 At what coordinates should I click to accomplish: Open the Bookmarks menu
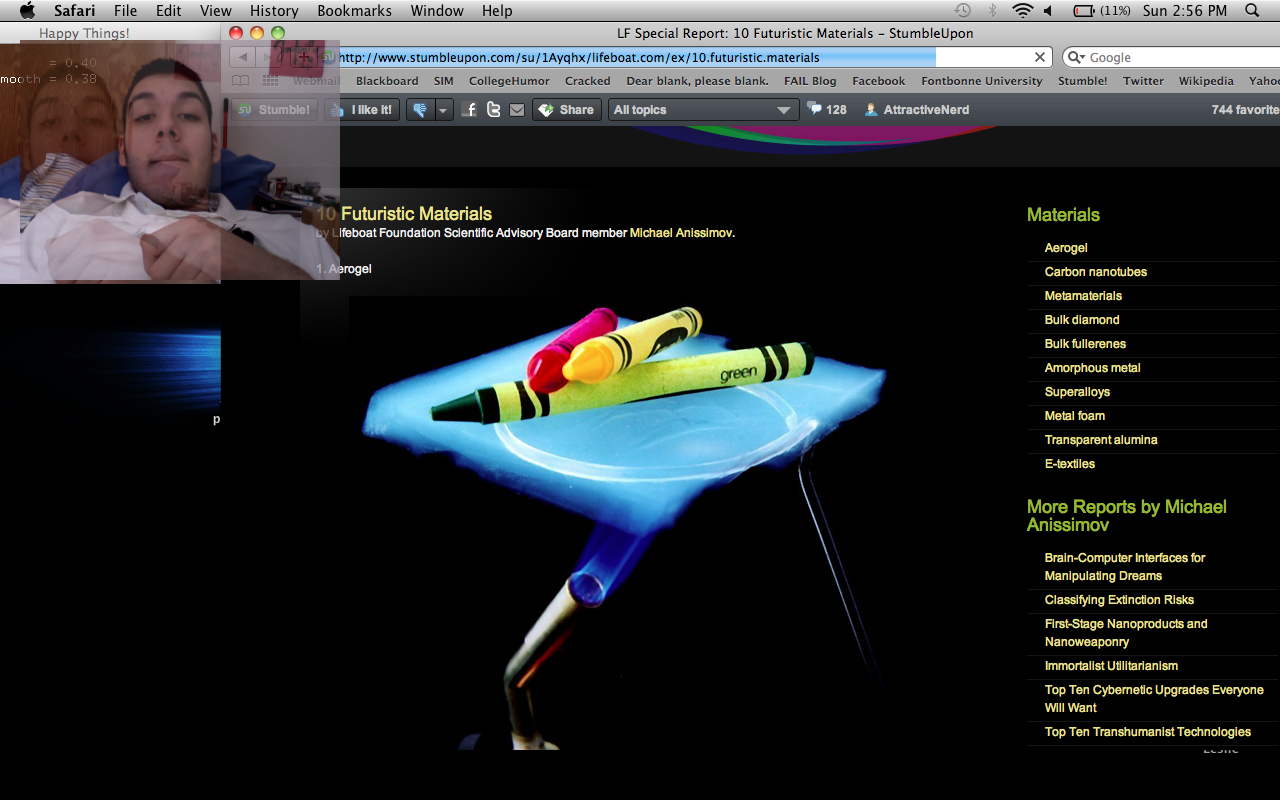click(x=352, y=11)
